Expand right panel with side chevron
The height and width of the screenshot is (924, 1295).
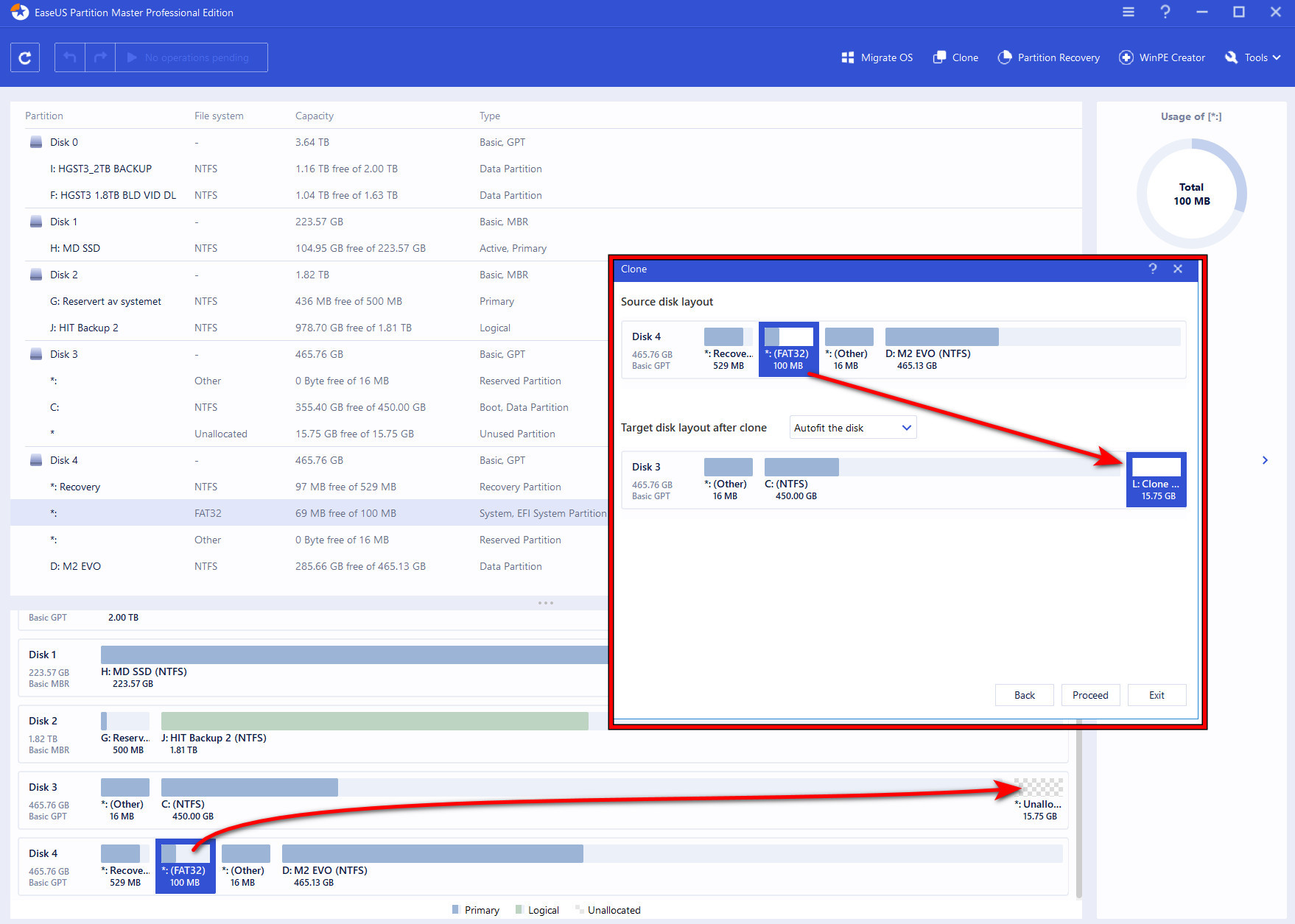(1265, 460)
